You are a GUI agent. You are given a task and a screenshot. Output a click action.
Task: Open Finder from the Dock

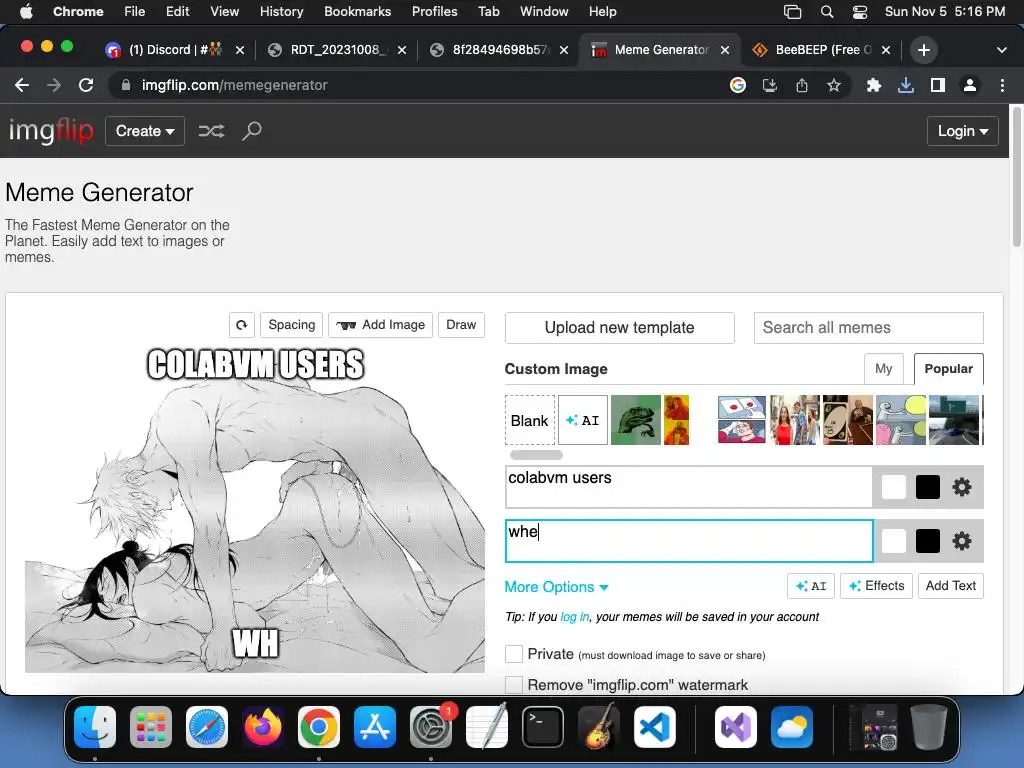coord(95,727)
